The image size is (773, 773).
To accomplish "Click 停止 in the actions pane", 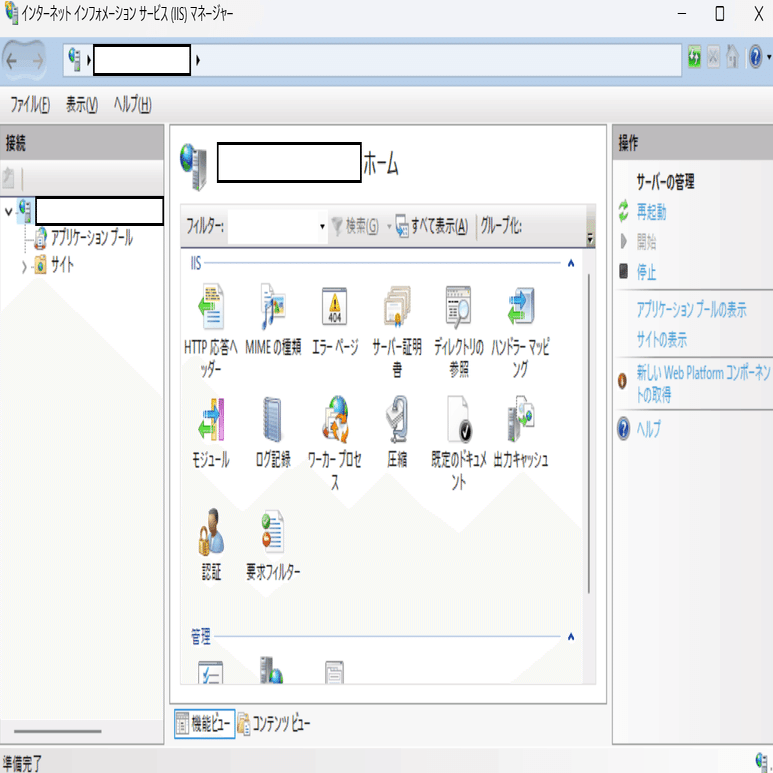I will [646, 272].
